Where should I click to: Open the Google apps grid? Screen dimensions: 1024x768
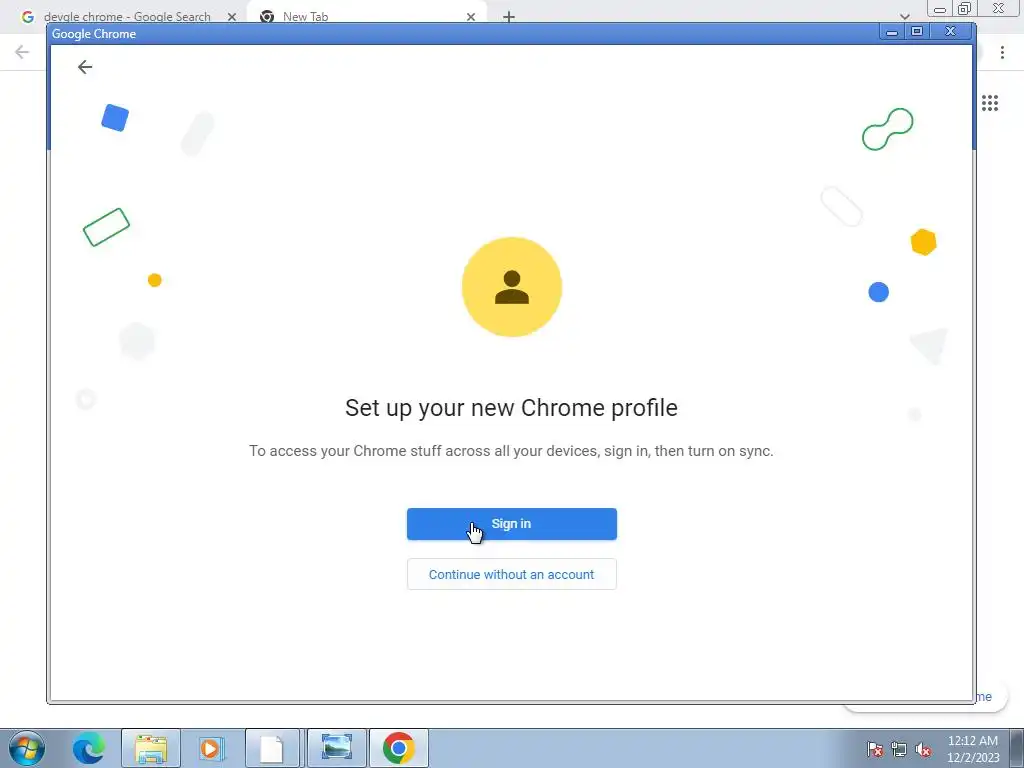tap(990, 103)
